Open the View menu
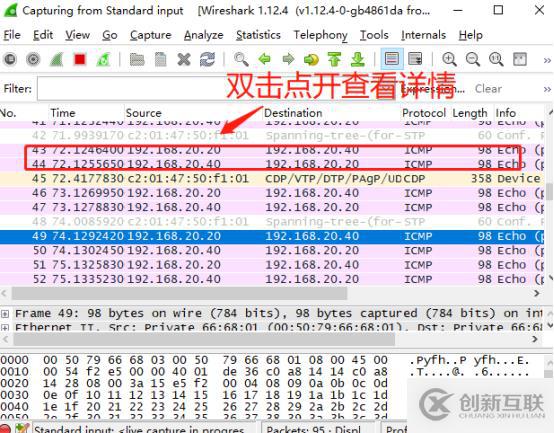 [x=77, y=35]
